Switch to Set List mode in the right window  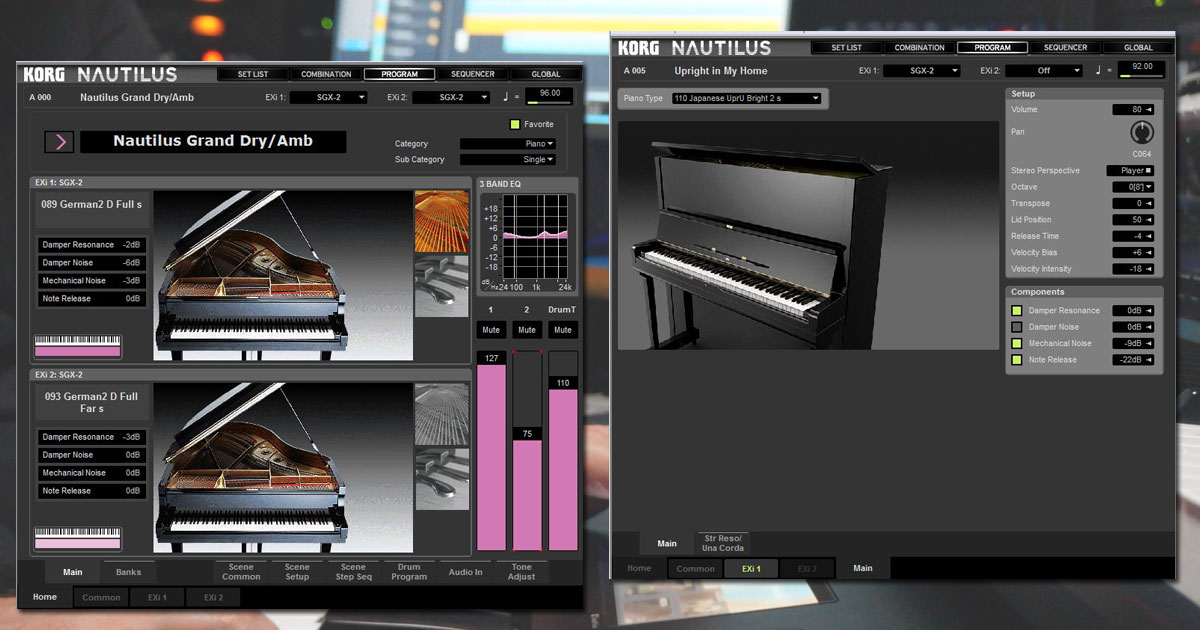click(x=846, y=48)
